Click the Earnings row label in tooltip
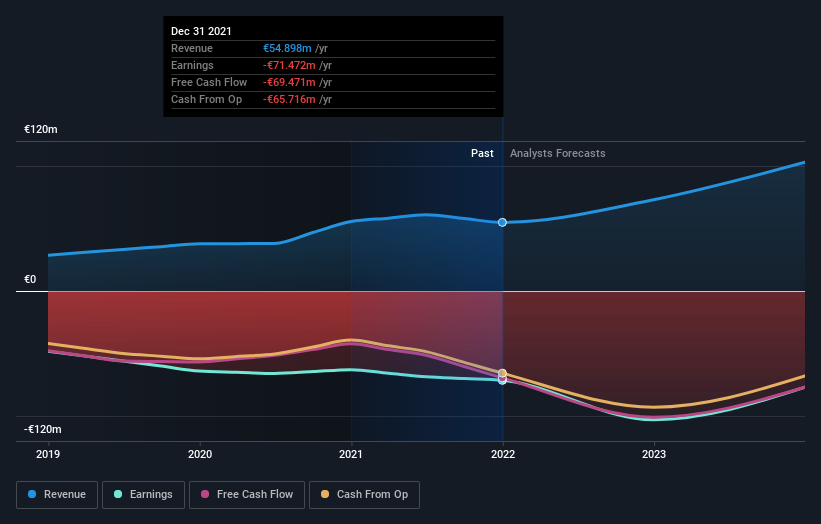This screenshot has width=821, height=524. [192, 65]
